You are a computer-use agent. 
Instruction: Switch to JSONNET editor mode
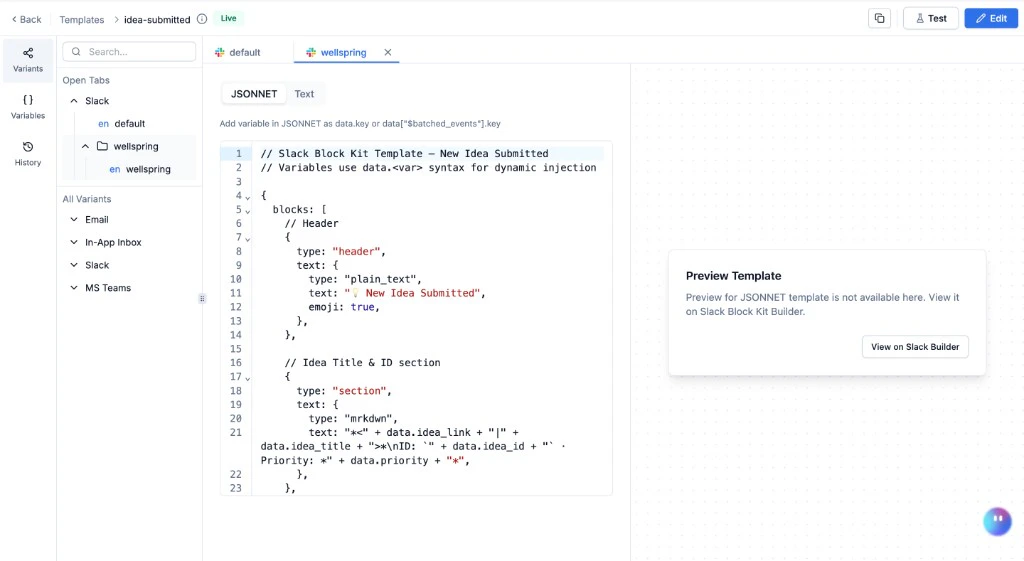click(x=254, y=94)
